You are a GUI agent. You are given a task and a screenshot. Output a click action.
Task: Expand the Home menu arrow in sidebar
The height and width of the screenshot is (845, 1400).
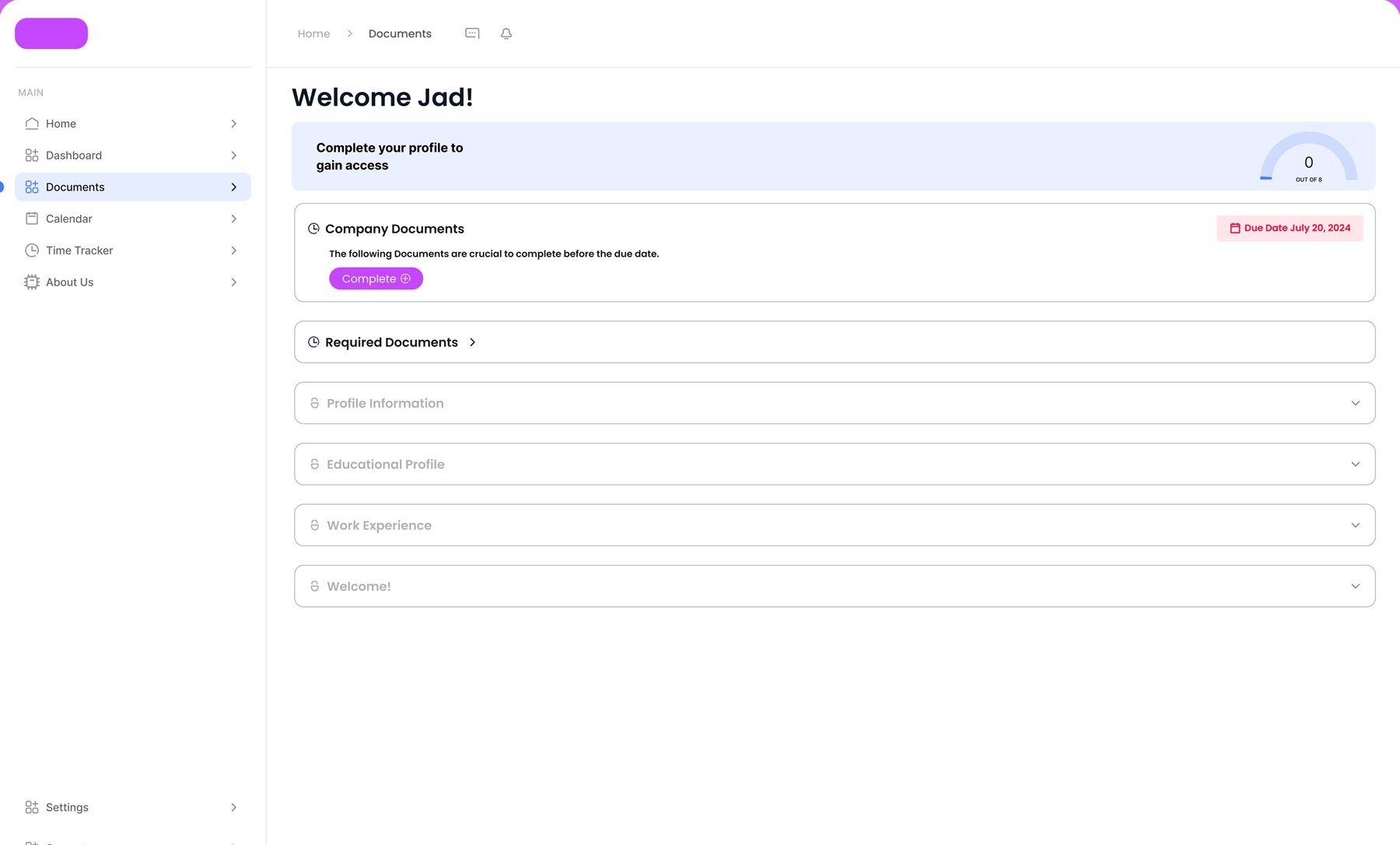(x=233, y=124)
